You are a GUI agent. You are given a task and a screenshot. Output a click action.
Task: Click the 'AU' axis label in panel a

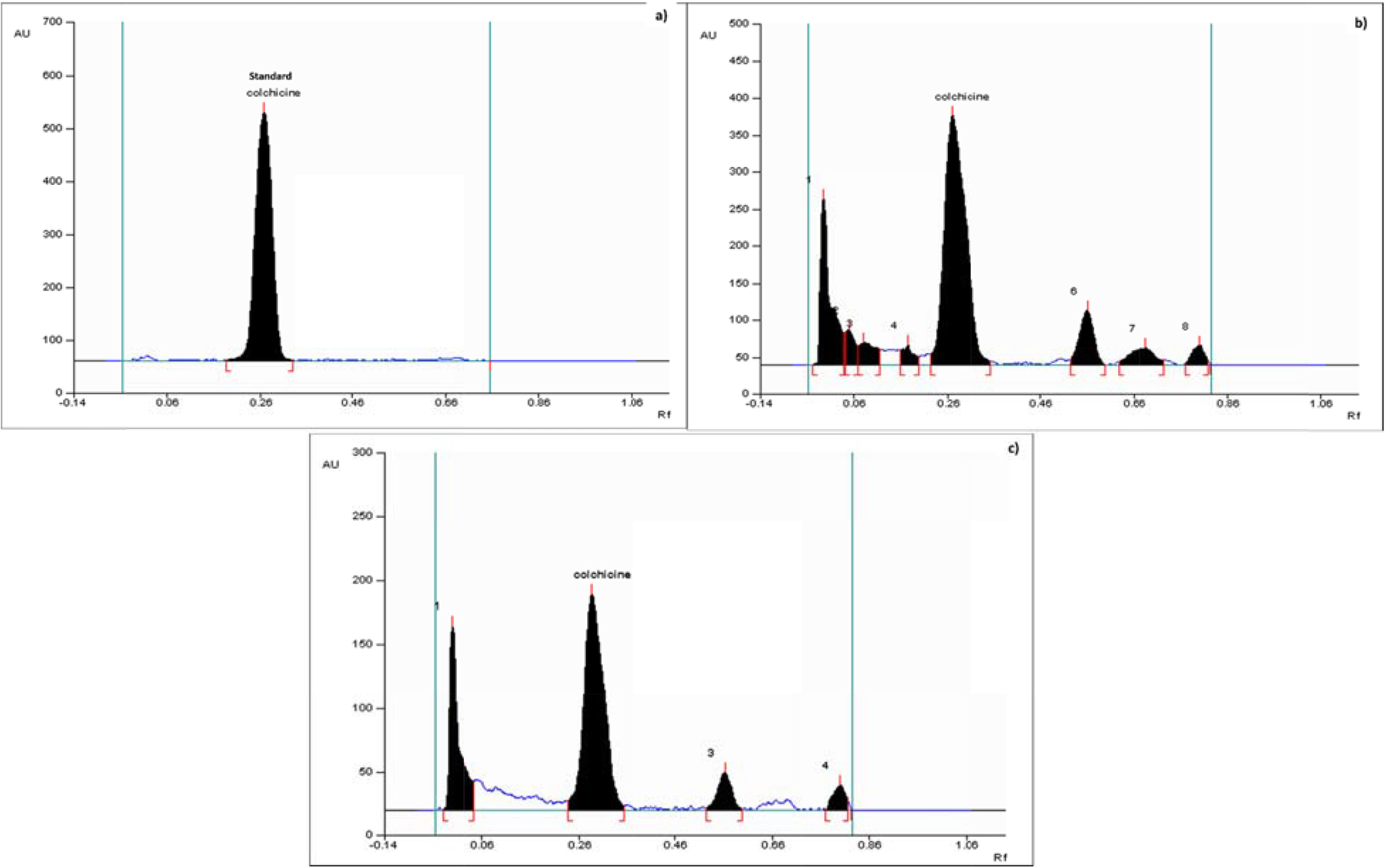(x=22, y=33)
